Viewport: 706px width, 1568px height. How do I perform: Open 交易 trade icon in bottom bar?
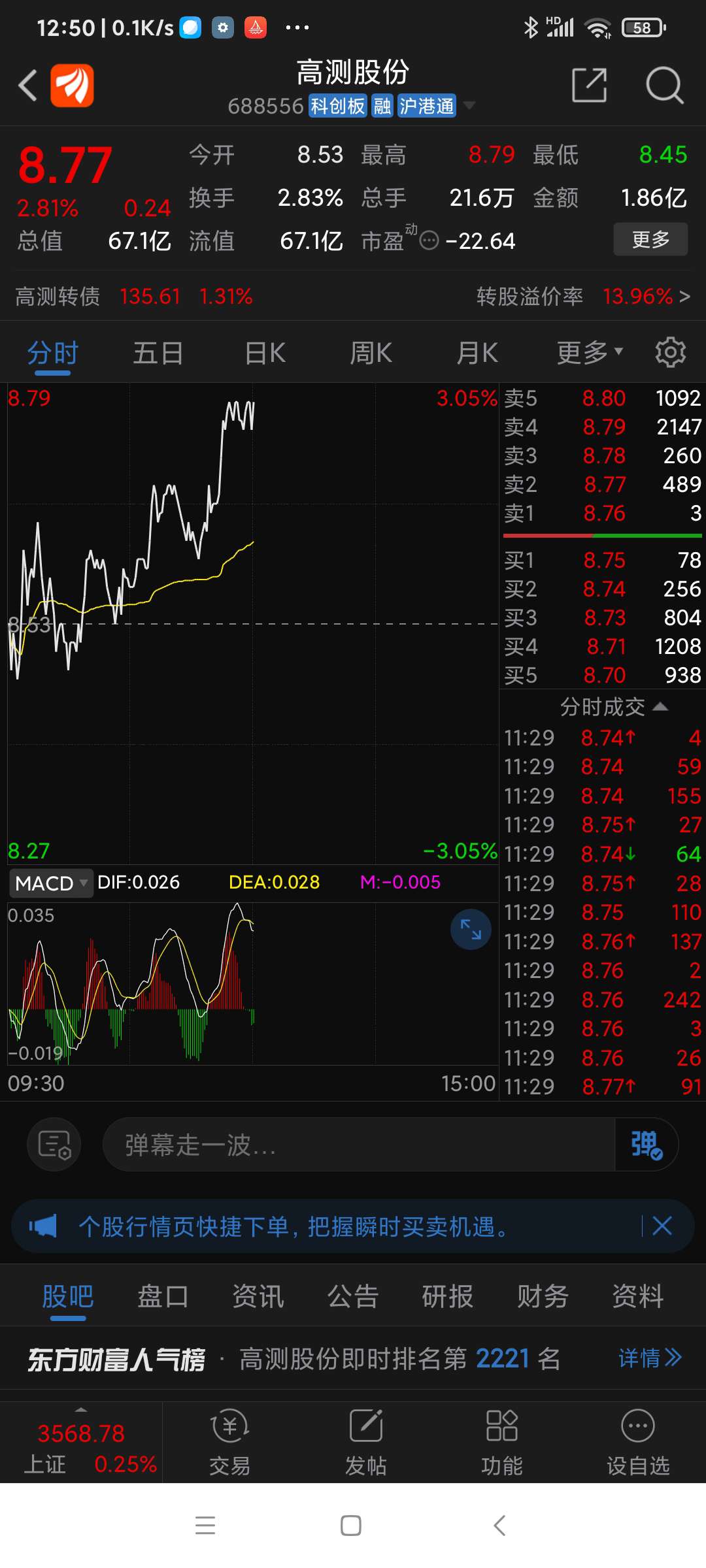pos(229,1443)
